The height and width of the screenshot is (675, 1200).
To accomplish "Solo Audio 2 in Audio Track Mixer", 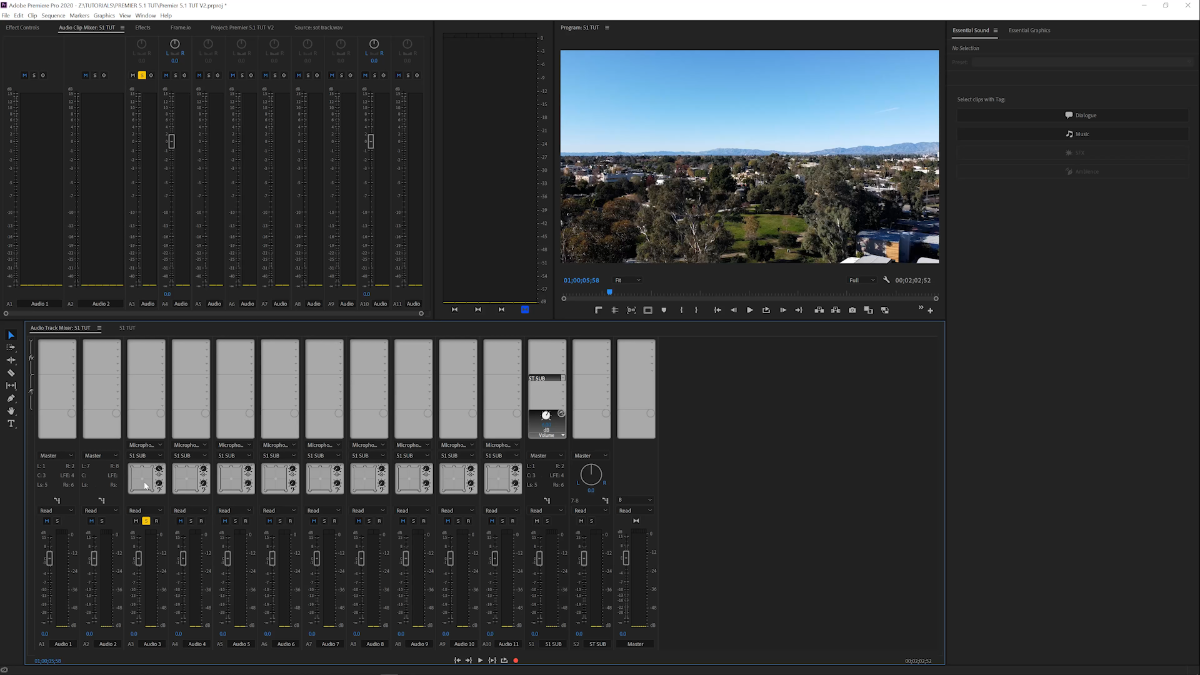I will pos(102,521).
